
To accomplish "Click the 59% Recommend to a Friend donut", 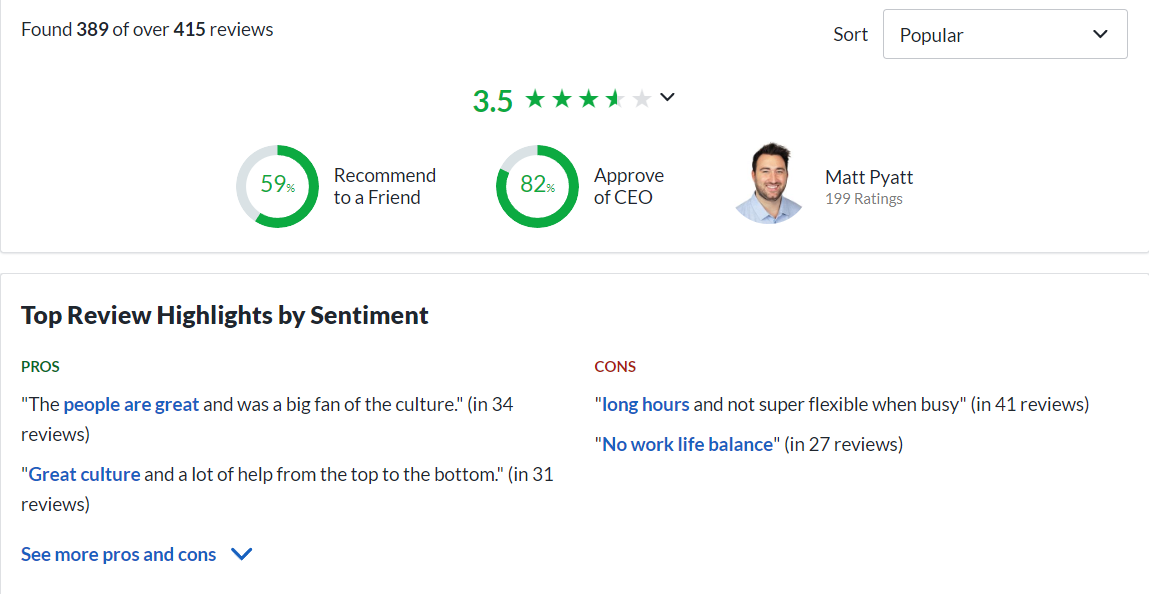I will (x=277, y=186).
